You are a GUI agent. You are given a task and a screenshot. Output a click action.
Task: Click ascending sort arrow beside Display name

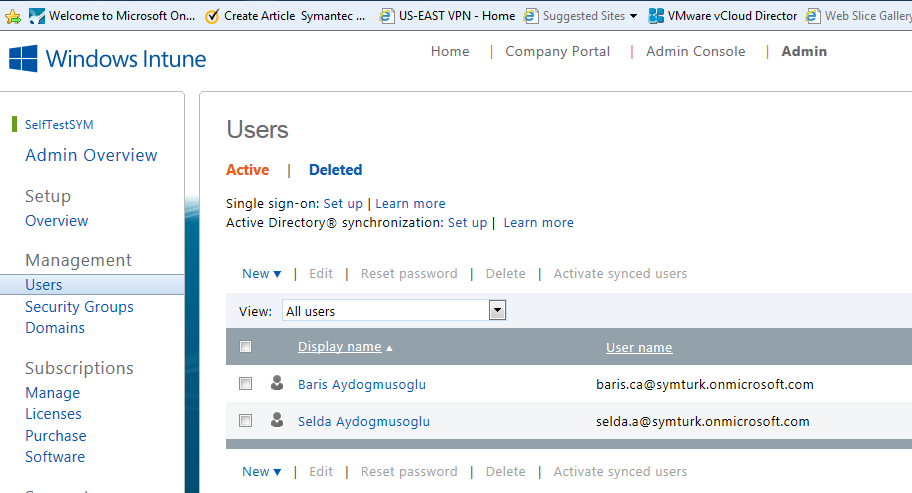[389, 348]
